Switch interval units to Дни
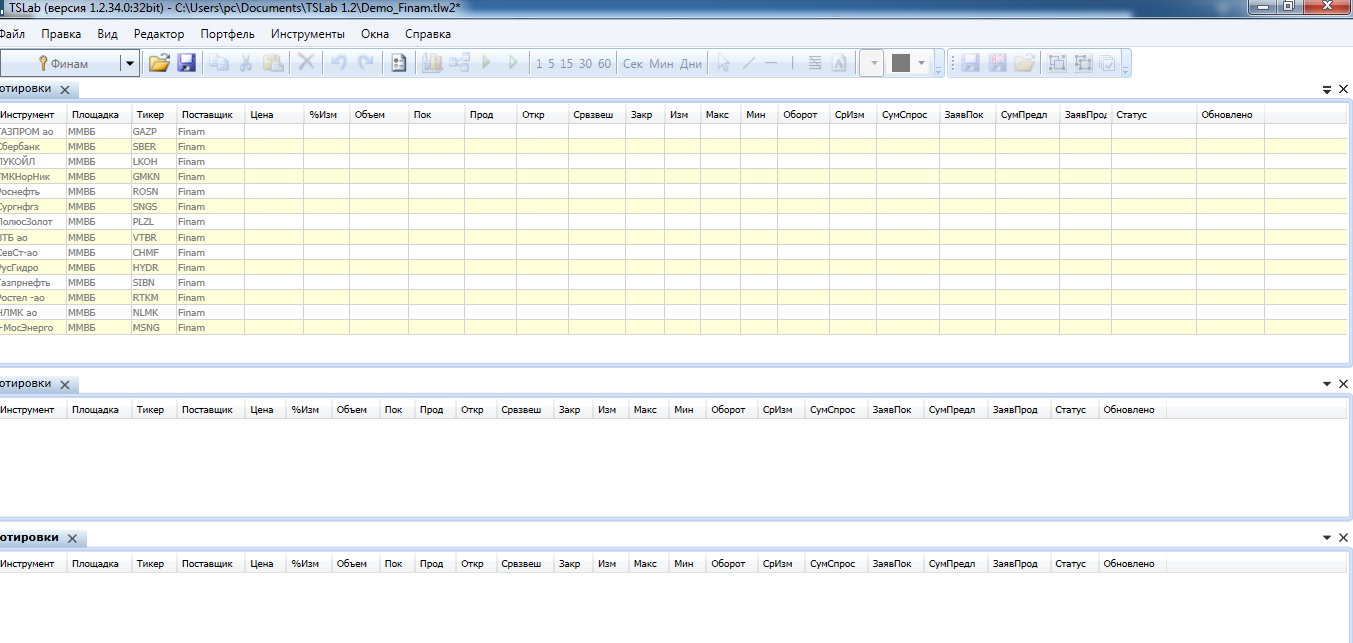The height and width of the screenshot is (643, 1353). tap(691, 64)
